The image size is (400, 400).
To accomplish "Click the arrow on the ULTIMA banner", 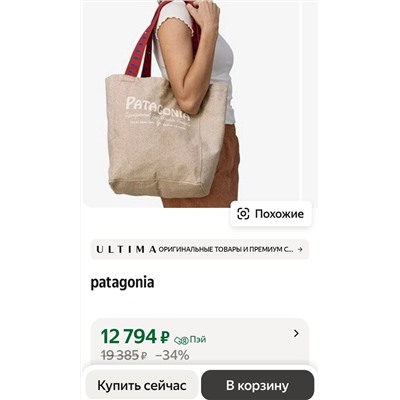I will pyautogui.click(x=300, y=249).
